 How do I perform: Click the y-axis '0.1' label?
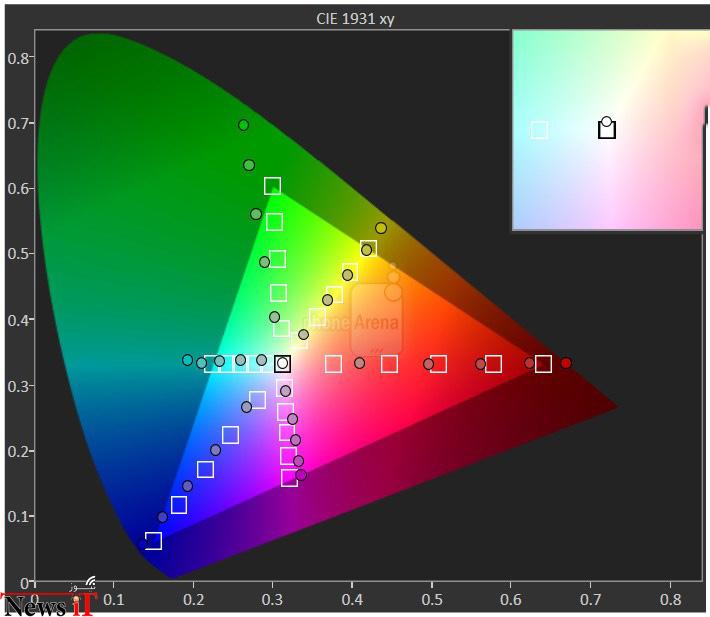pos(19,517)
